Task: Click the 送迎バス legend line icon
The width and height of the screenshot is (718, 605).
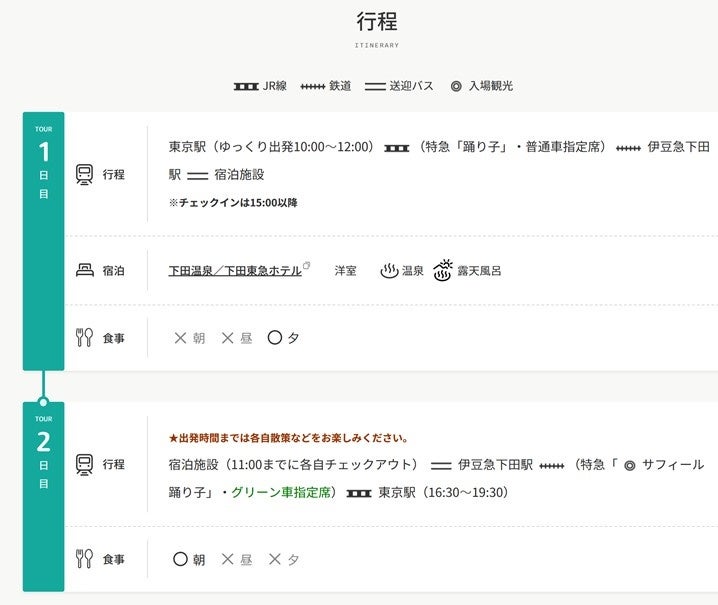Action: pos(375,87)
